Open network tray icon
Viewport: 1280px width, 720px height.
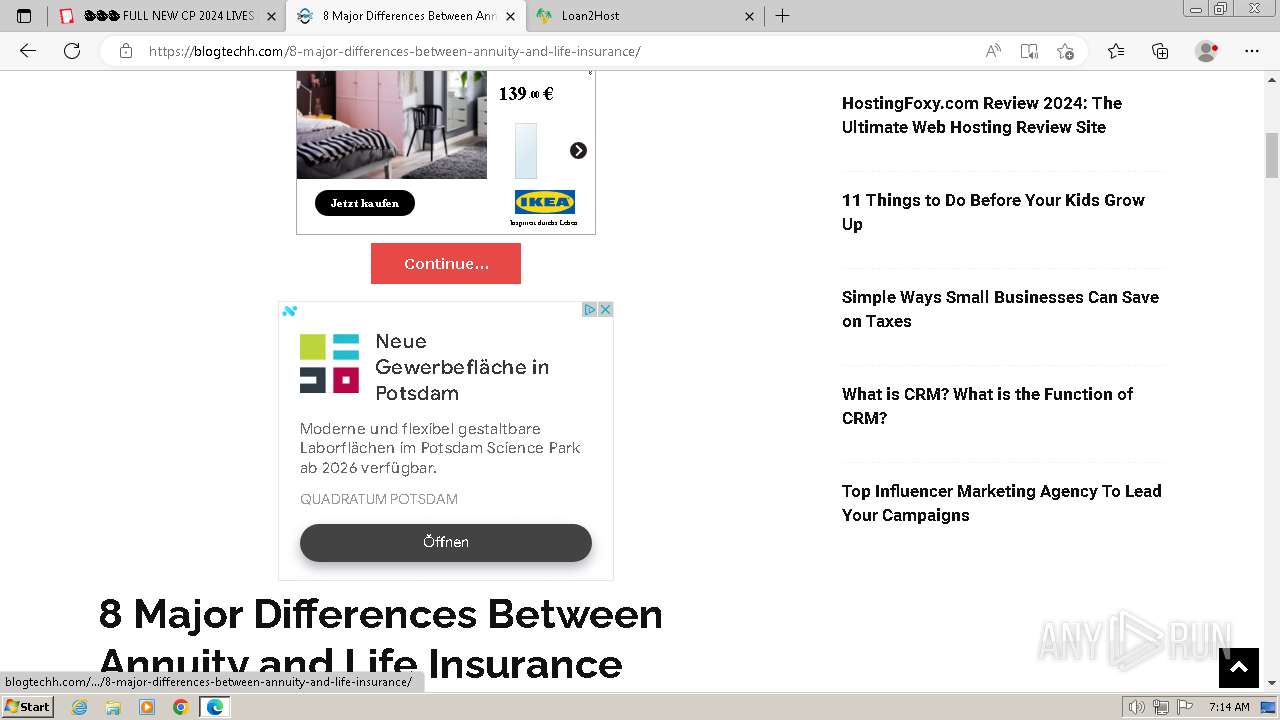(x=1161, y=707)
